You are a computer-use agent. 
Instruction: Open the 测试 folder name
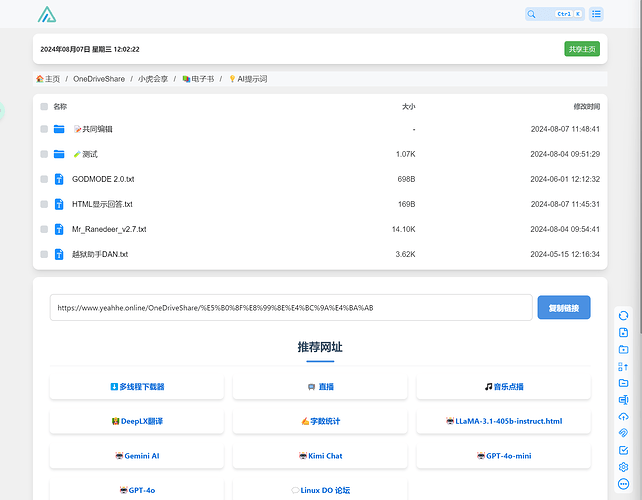[x=86, y=154]
